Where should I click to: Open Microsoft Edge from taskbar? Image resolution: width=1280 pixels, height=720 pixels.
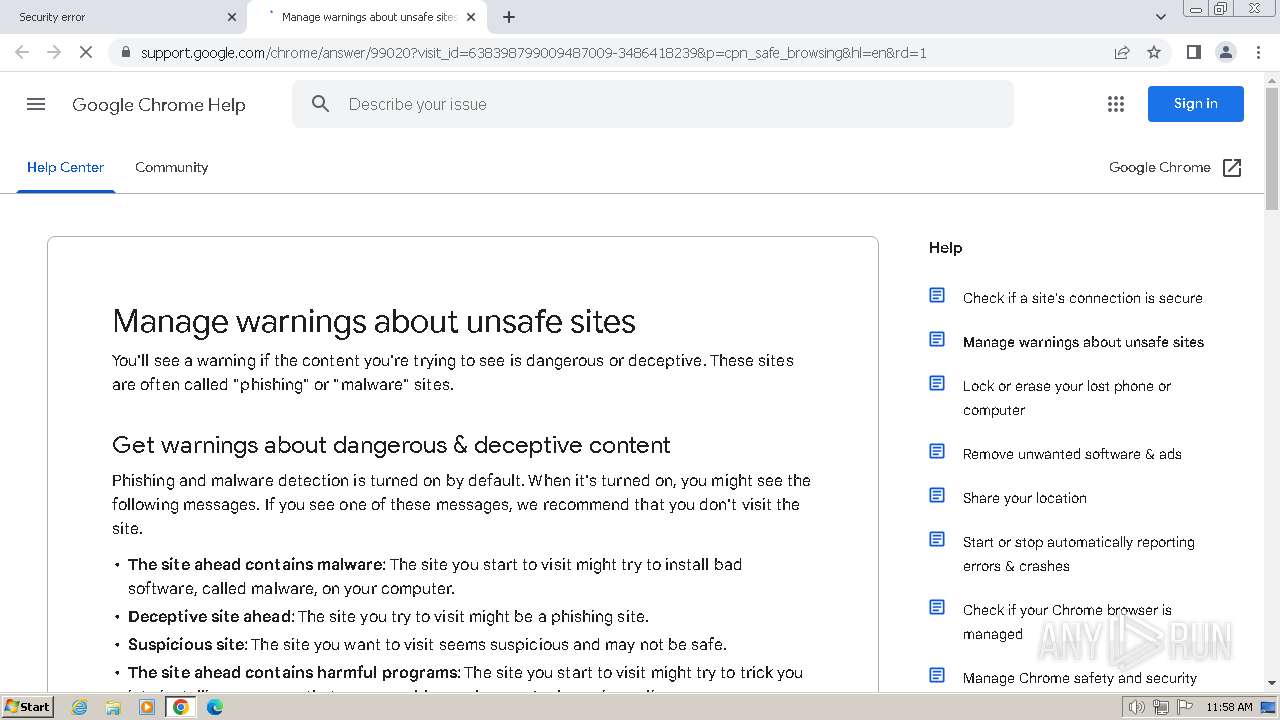(x=214, y=707)
